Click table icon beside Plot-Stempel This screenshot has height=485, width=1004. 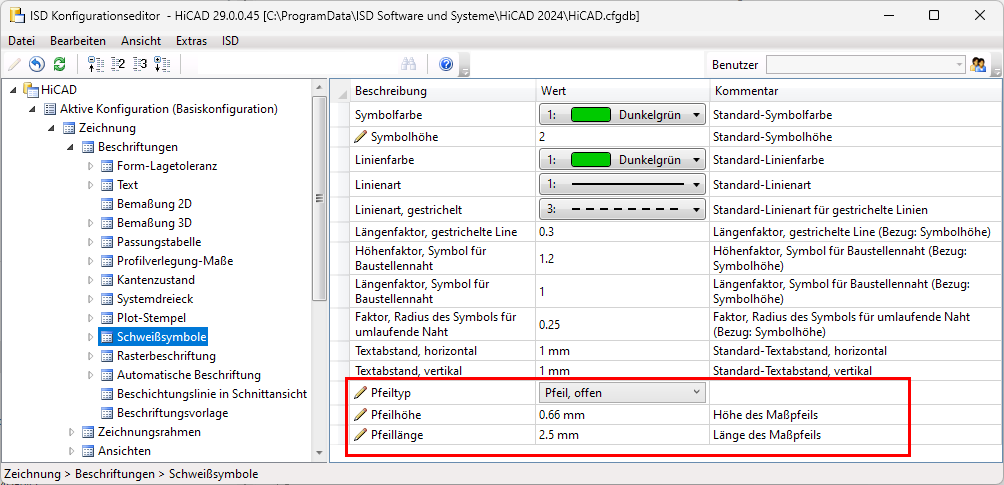coord(107,318)
